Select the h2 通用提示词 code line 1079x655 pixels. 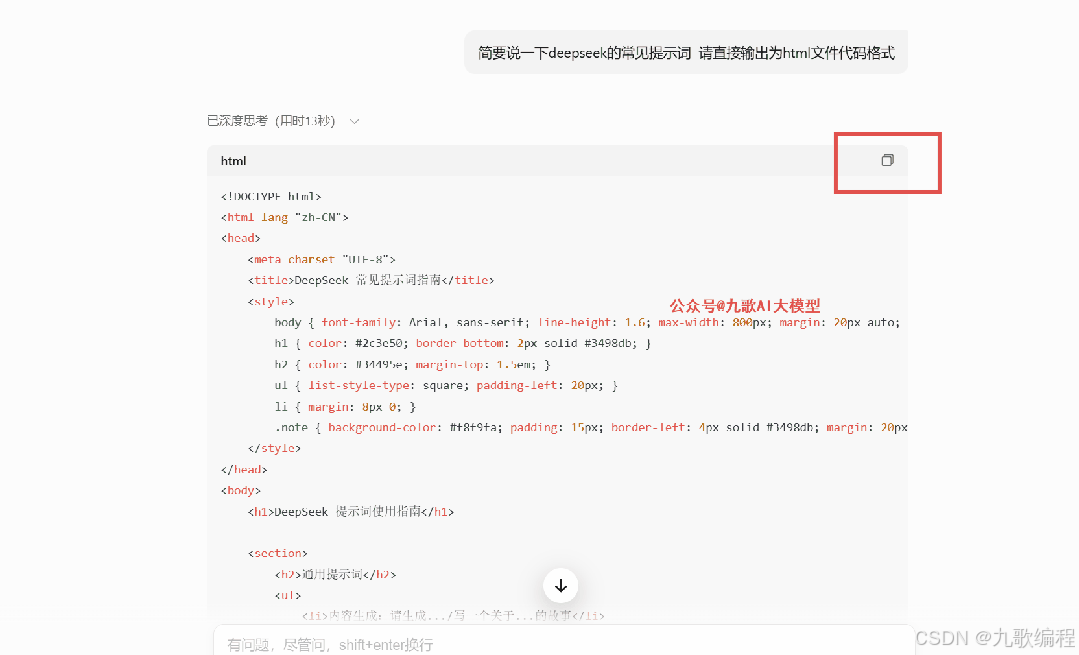coord(335,575)
